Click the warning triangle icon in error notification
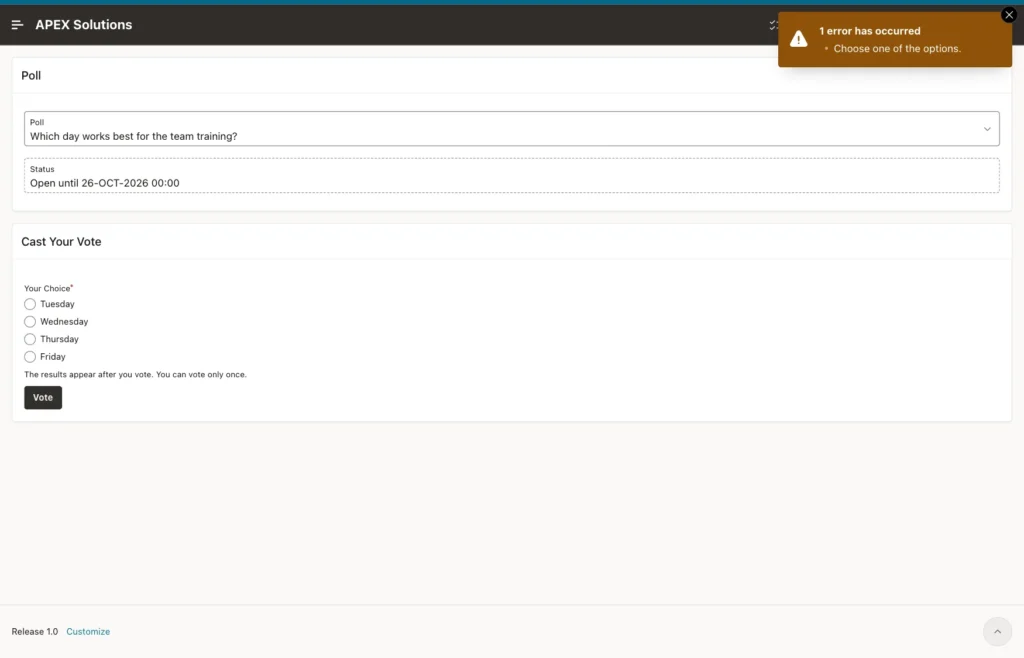Screen dimensions: 1024x658 (x=798, y=39)
